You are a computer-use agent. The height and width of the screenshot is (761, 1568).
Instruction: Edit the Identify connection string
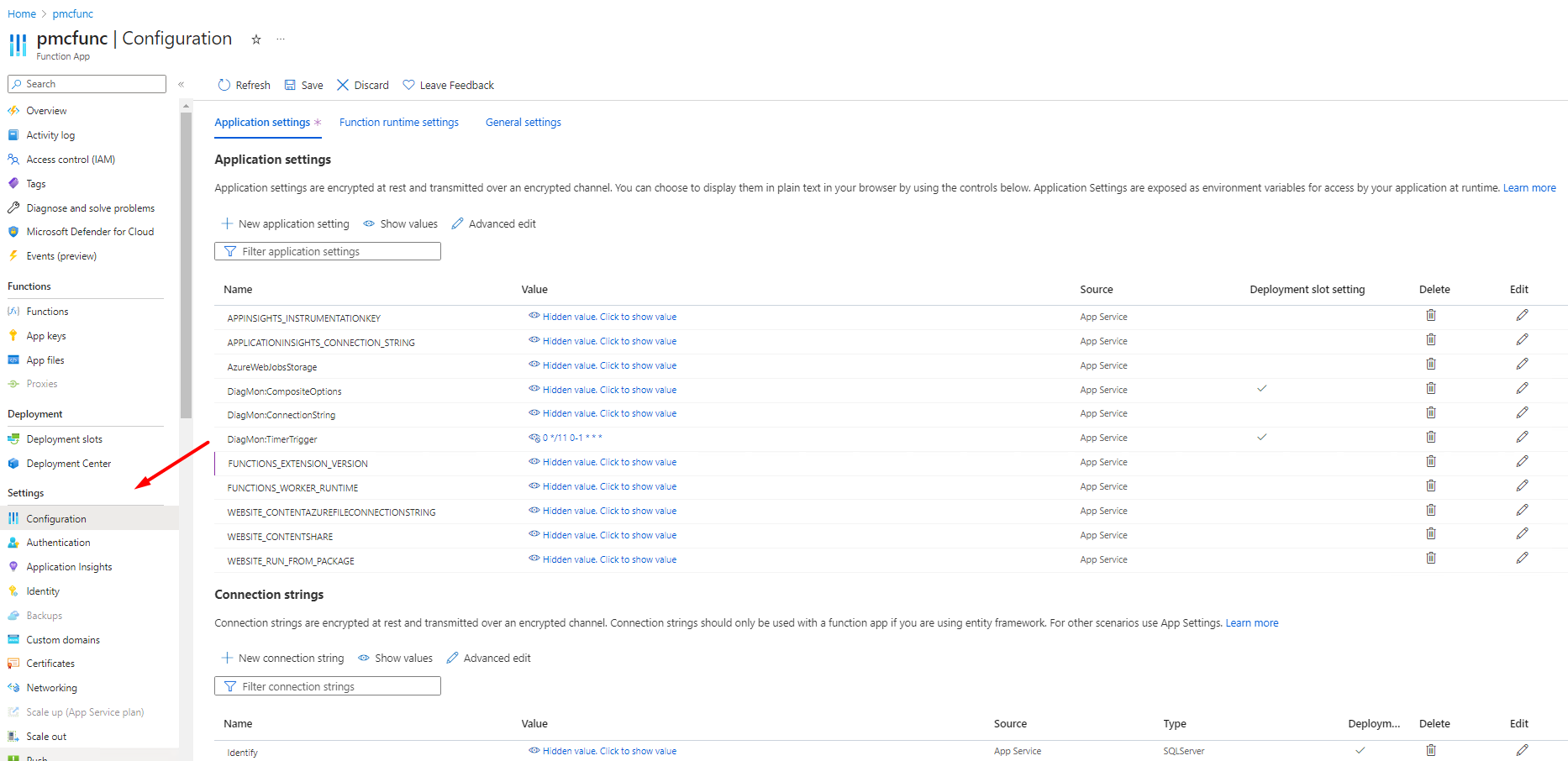pos(1522,751)
